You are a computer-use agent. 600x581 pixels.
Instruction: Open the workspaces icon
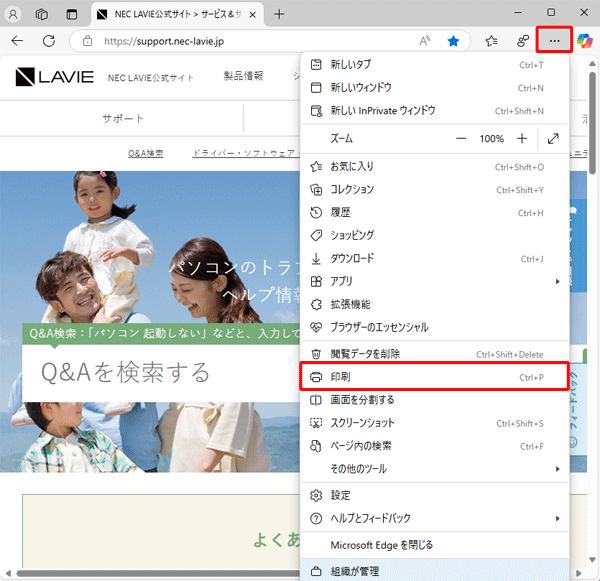click(42, 15)
